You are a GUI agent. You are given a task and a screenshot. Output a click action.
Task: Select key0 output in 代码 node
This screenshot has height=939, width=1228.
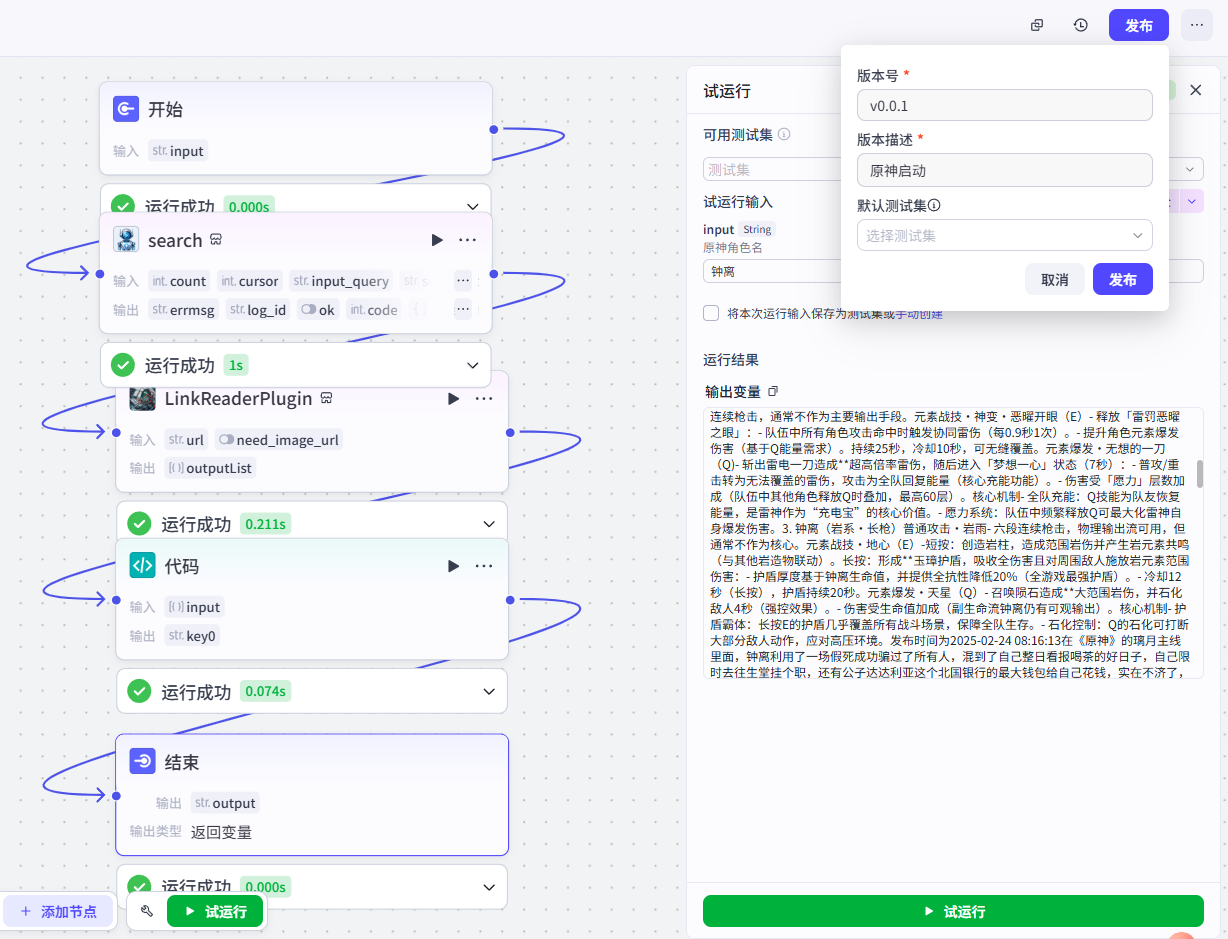[x=191, y=636]
